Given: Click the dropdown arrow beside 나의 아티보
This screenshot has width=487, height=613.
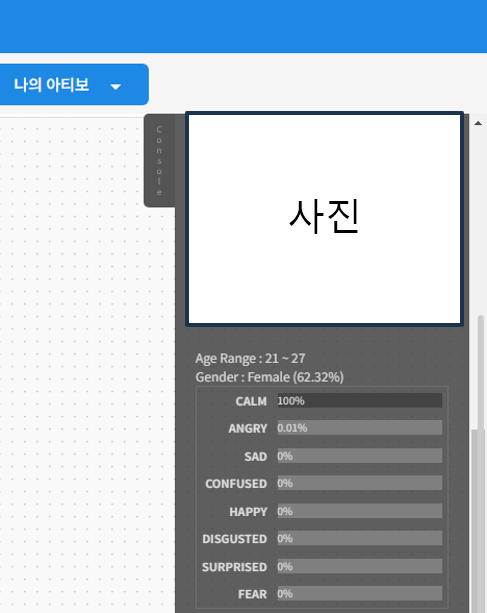Looking at the screenshot, I should pos(115,87).
